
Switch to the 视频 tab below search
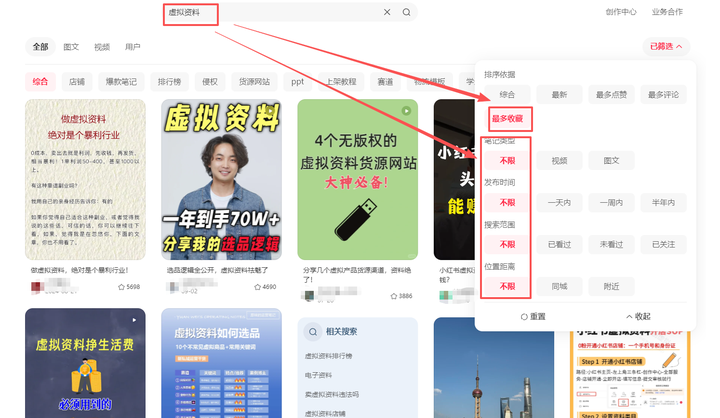102,47
